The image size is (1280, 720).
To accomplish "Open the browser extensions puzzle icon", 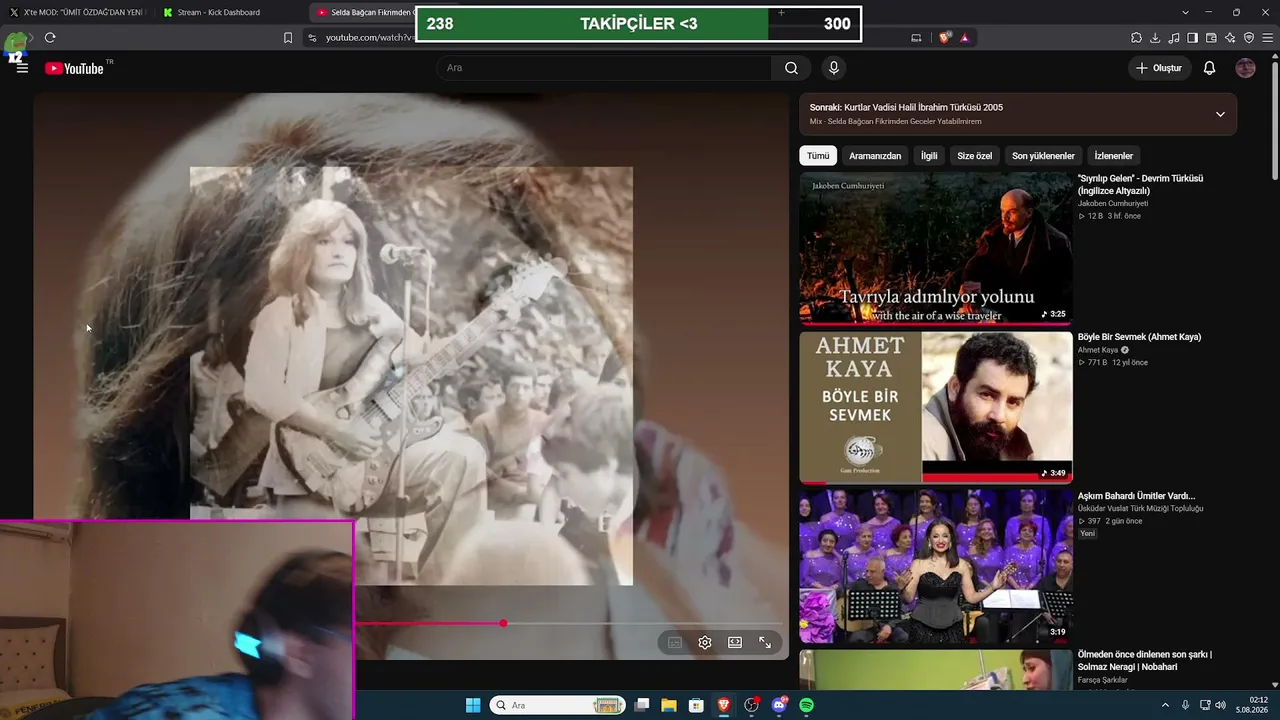I will [x=1136, y=38].
